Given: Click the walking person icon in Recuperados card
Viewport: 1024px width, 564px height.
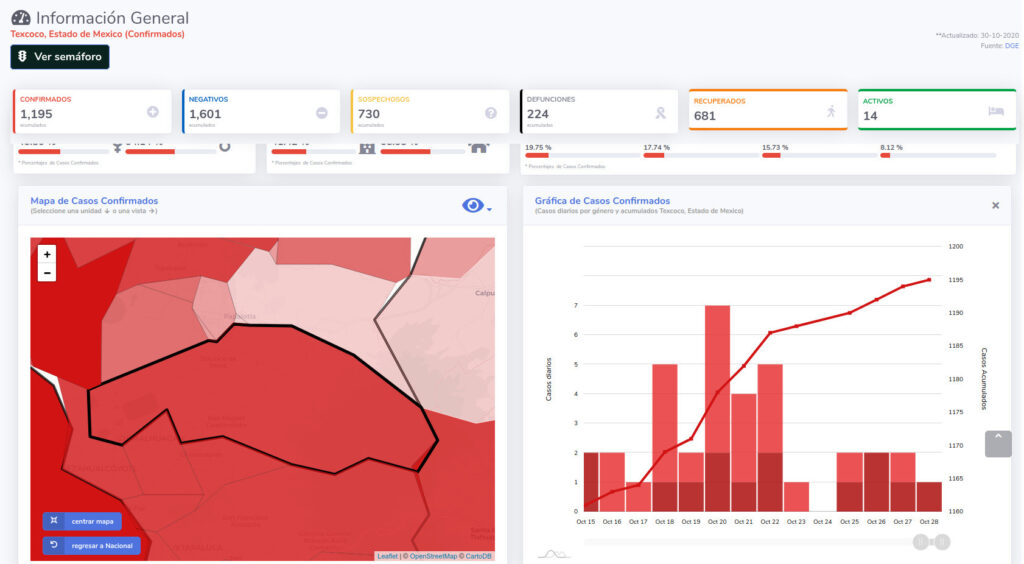Looking at the screenshot, I should (x=830, y=112).
